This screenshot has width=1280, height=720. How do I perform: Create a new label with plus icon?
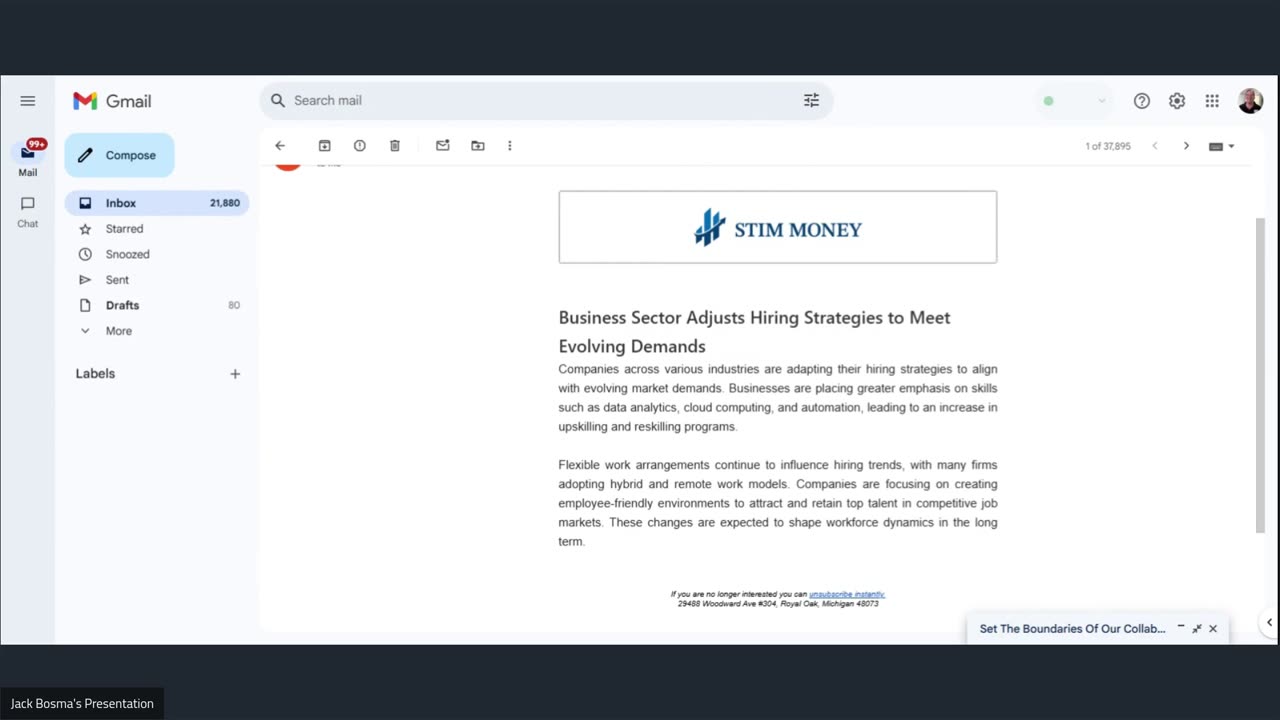pos(235,374)
